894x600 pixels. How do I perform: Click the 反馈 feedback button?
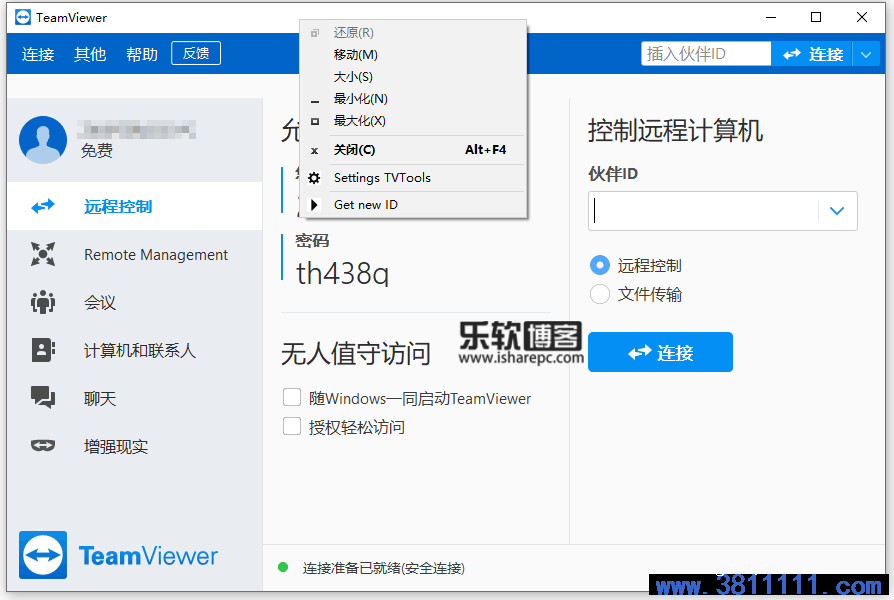[x=195, y=53]
